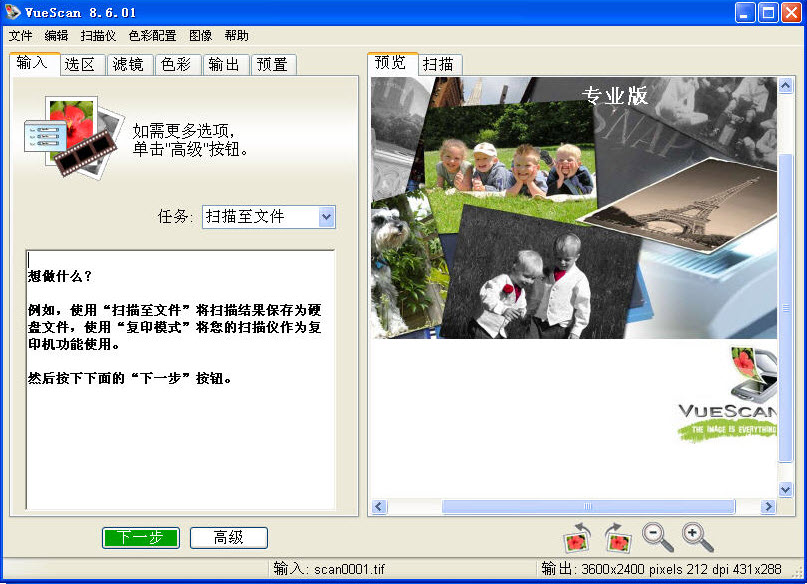Image resolution: width=807 pixels, height=584 pixels.
Task: Select the zoom in magnifier icon
Action: pos(695,537)
